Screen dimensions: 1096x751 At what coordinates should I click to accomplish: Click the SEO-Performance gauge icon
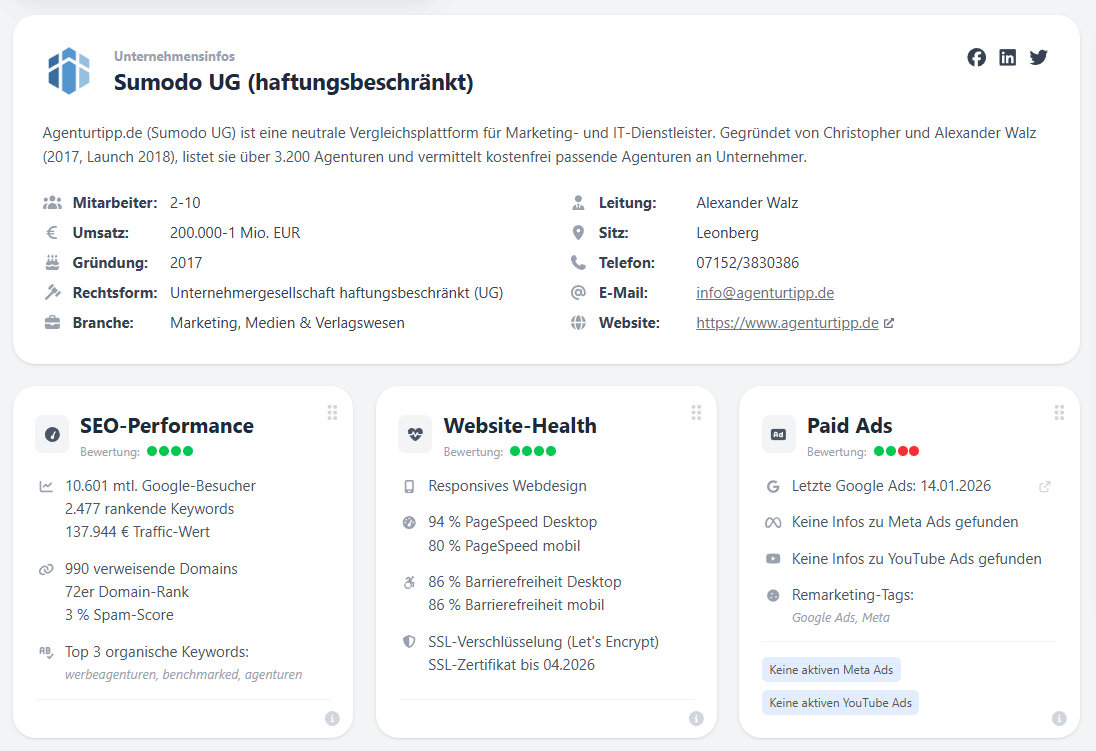[52, 434]
